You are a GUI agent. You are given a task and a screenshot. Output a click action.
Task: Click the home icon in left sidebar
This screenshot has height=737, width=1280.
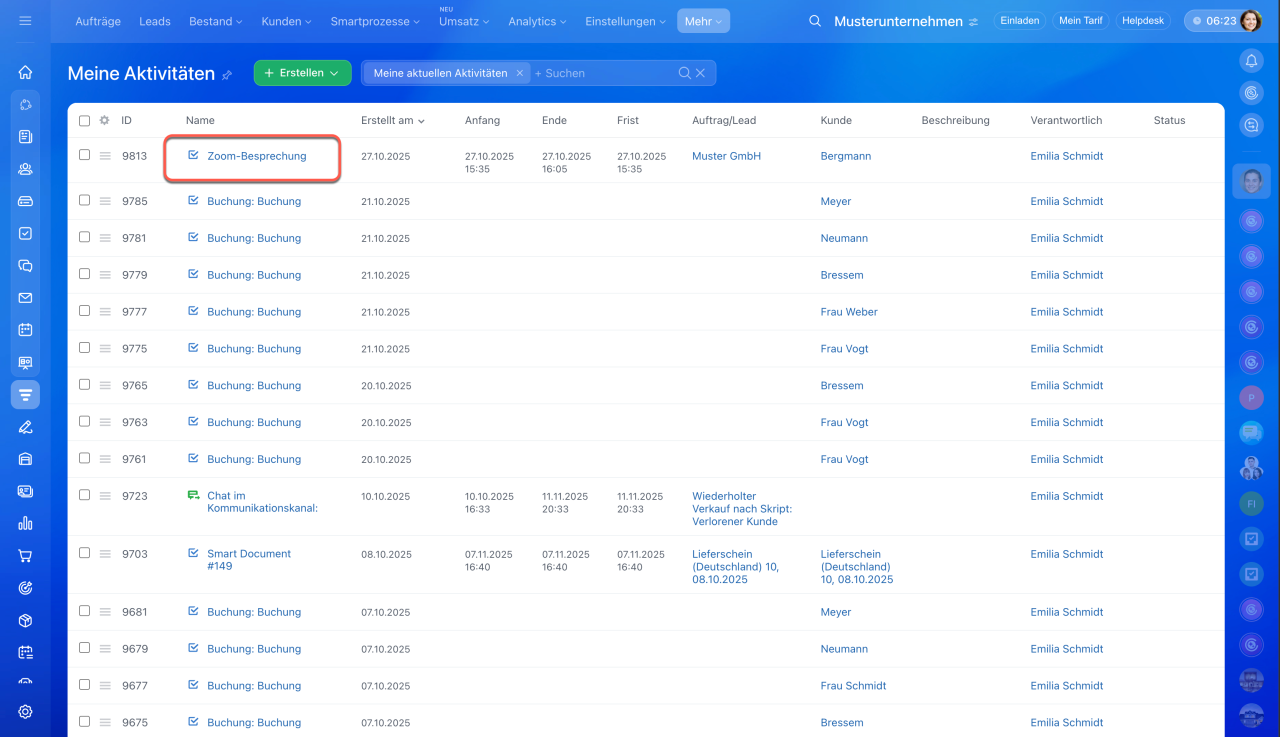point(25,72)
